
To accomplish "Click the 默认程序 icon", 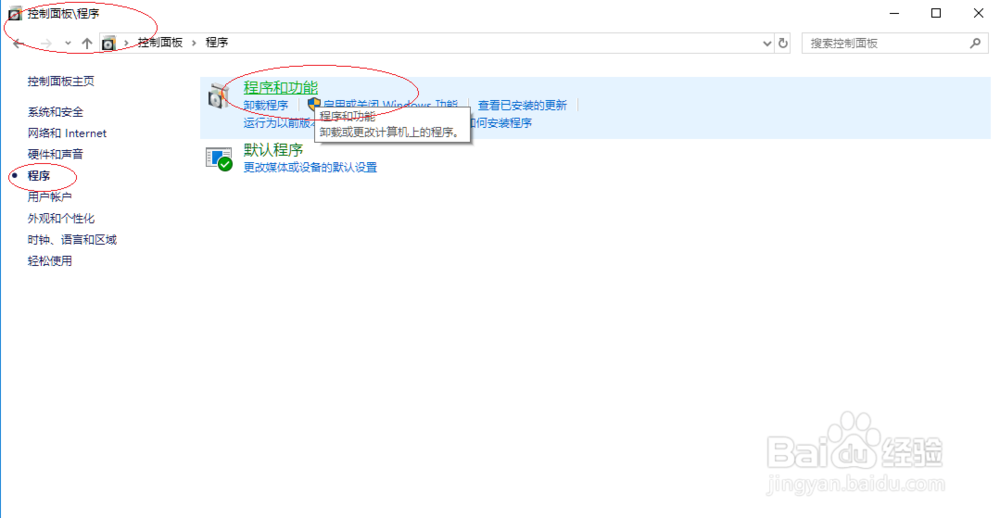I will coord(219,158).
